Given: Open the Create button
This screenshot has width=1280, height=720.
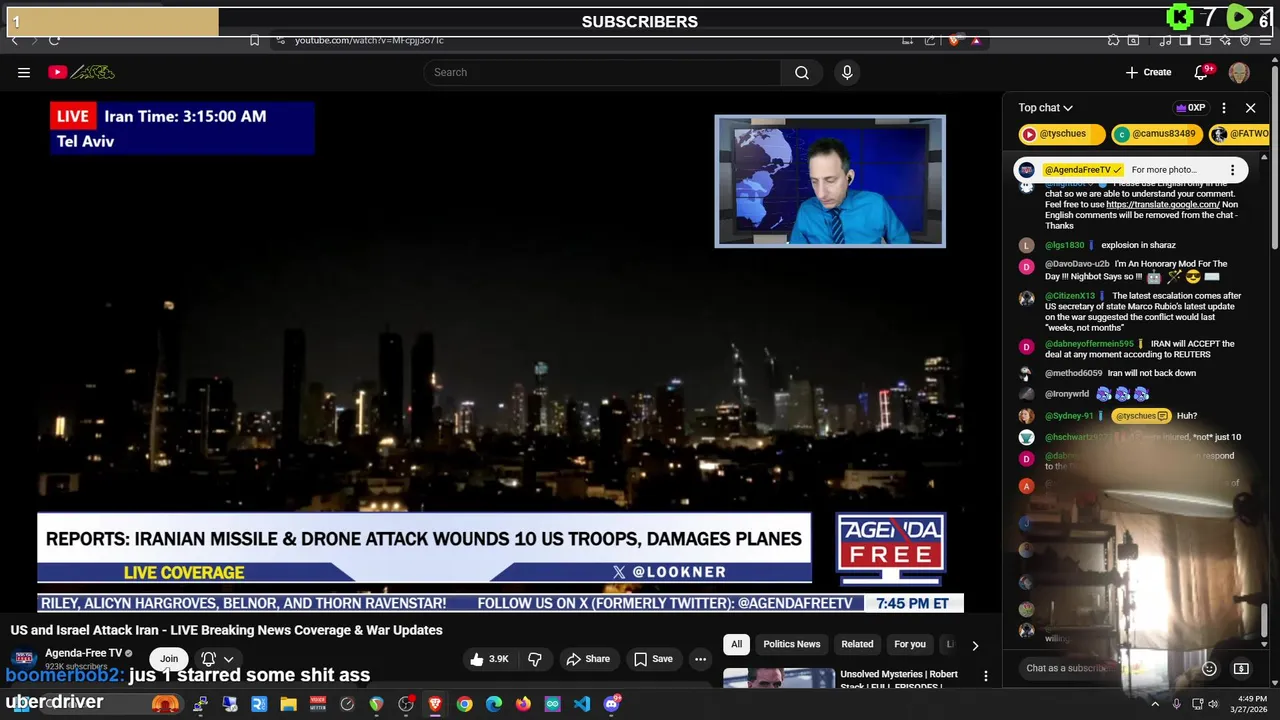Looking at the screenshot, I should [x=1148, y=72].
